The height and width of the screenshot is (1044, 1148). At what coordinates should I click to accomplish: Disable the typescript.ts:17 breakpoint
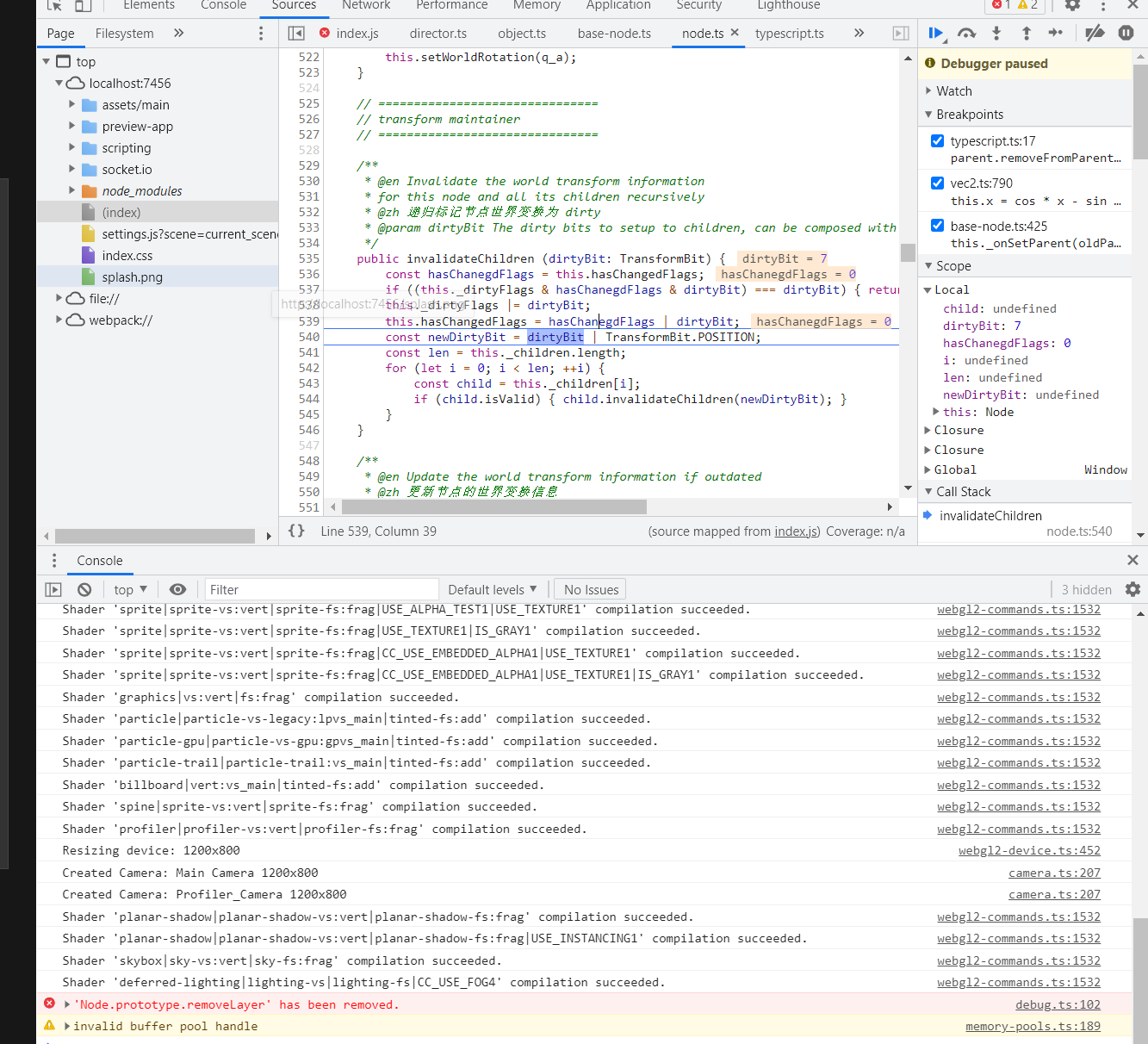937,140
